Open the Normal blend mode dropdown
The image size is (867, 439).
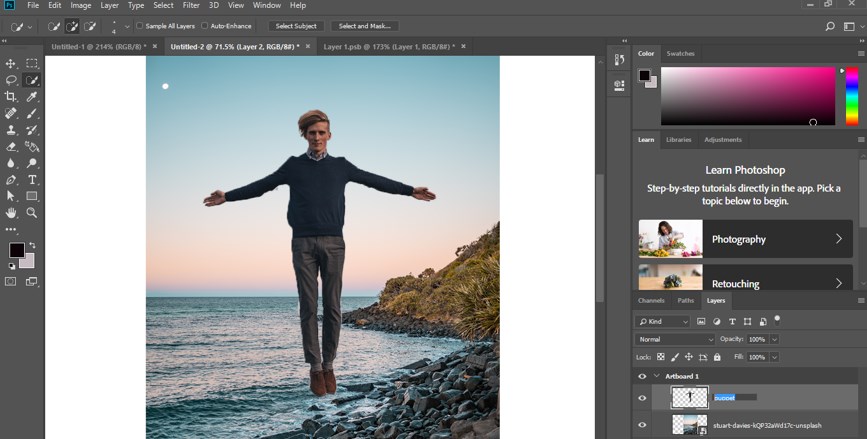tap(676, 339)
